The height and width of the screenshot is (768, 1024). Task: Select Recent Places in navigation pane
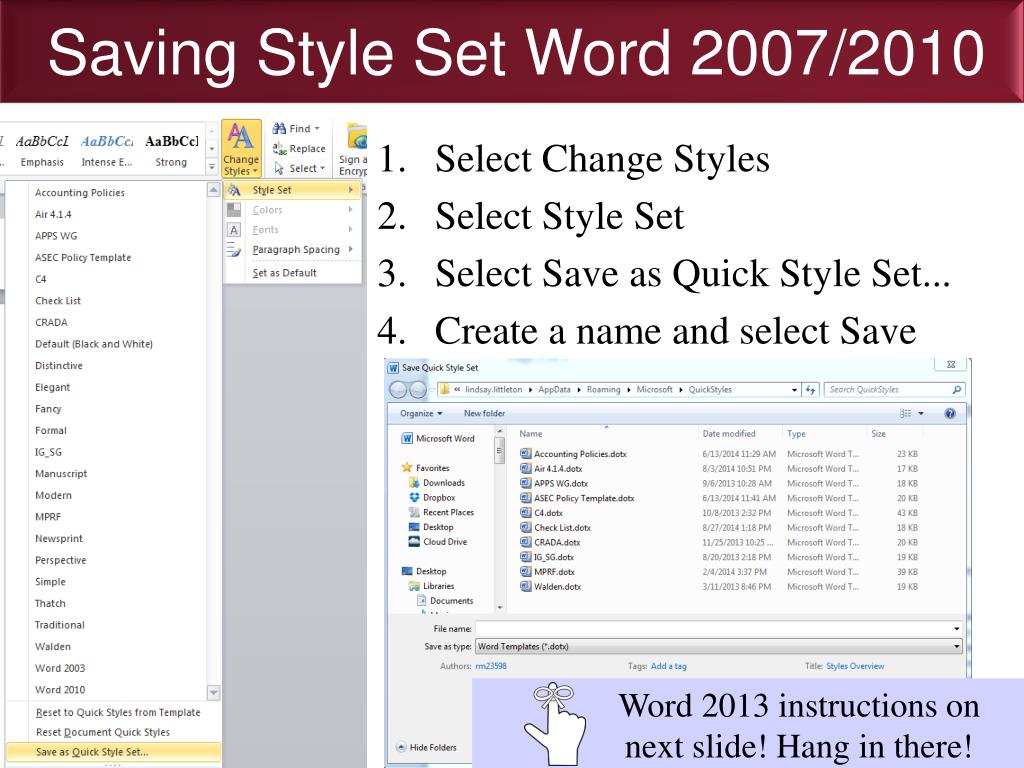441,513
